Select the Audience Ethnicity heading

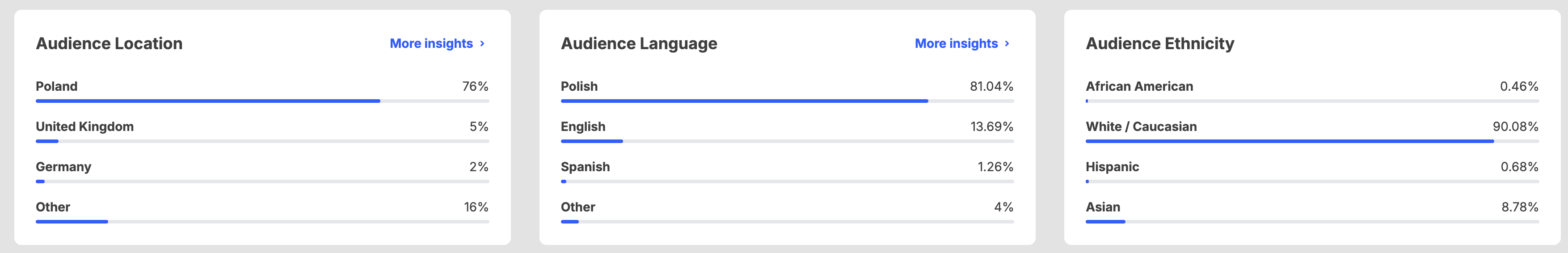[1160, 44]
